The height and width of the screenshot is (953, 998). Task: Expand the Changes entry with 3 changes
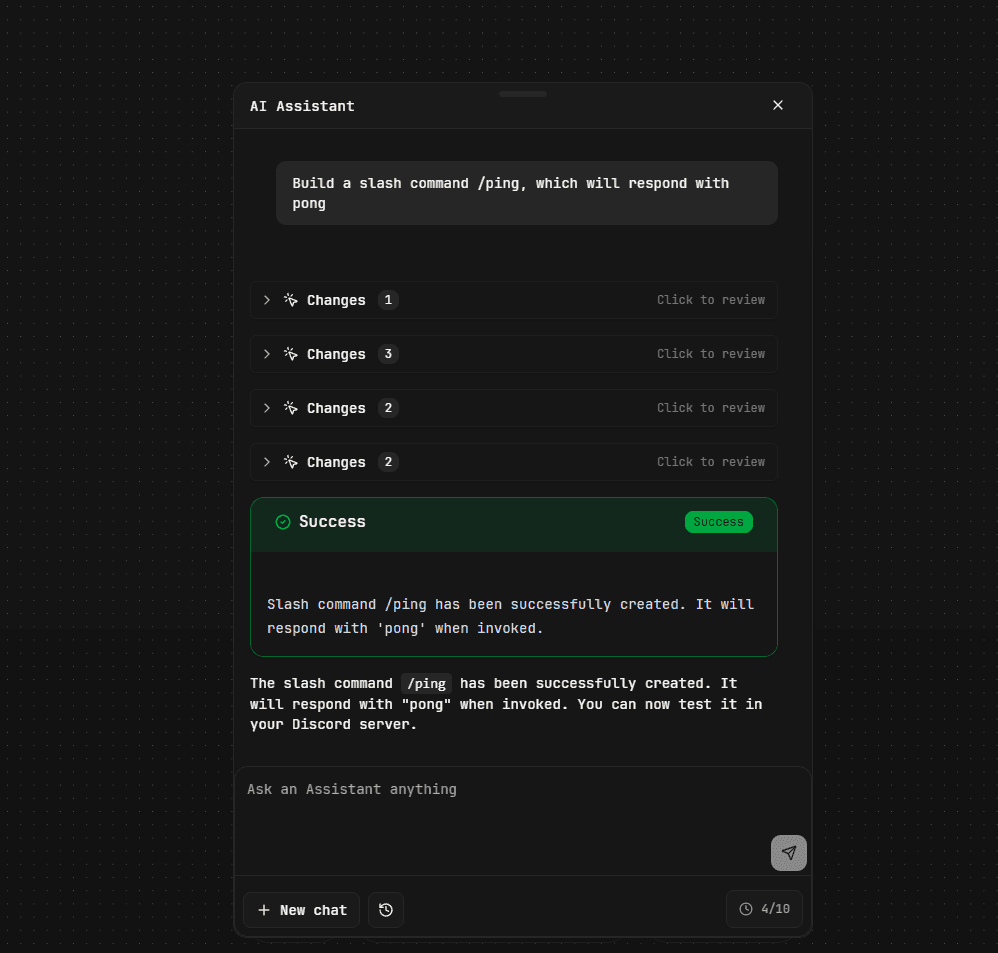pyautogui.click(x=266, y=354)
